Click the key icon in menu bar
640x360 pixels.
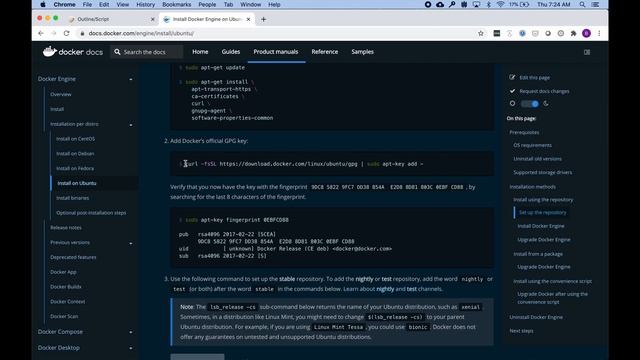pyautogui.click(x=452, y=4)
